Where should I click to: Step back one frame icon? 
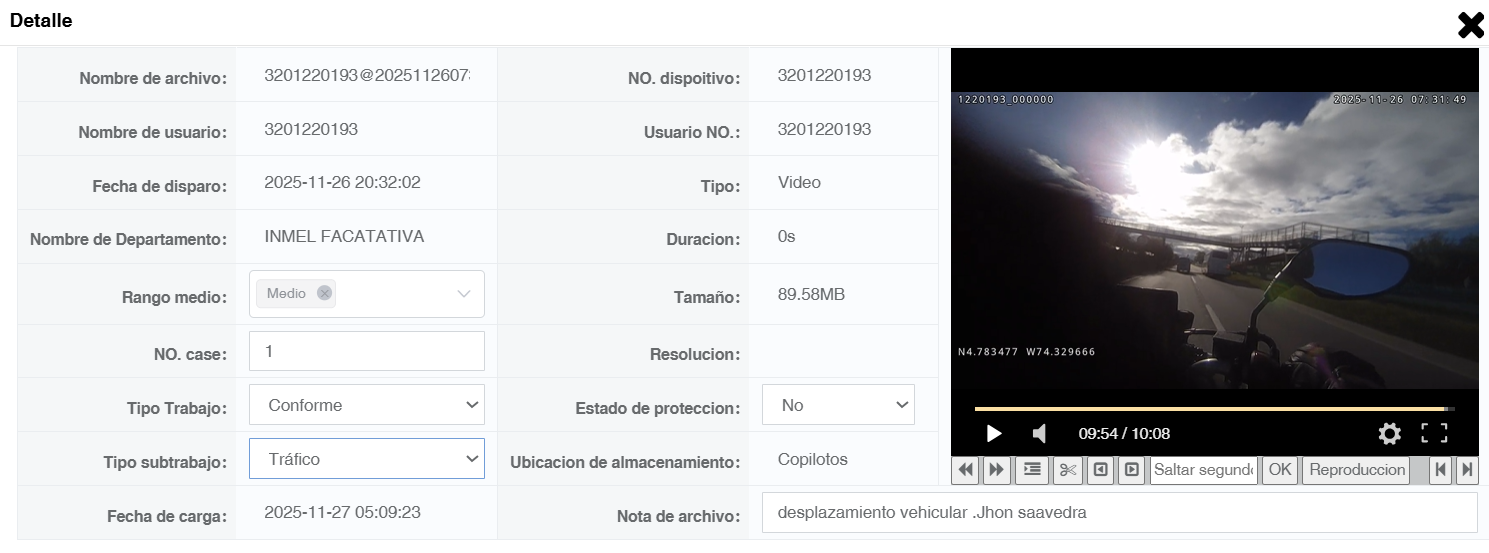[x=1100, y=470]
